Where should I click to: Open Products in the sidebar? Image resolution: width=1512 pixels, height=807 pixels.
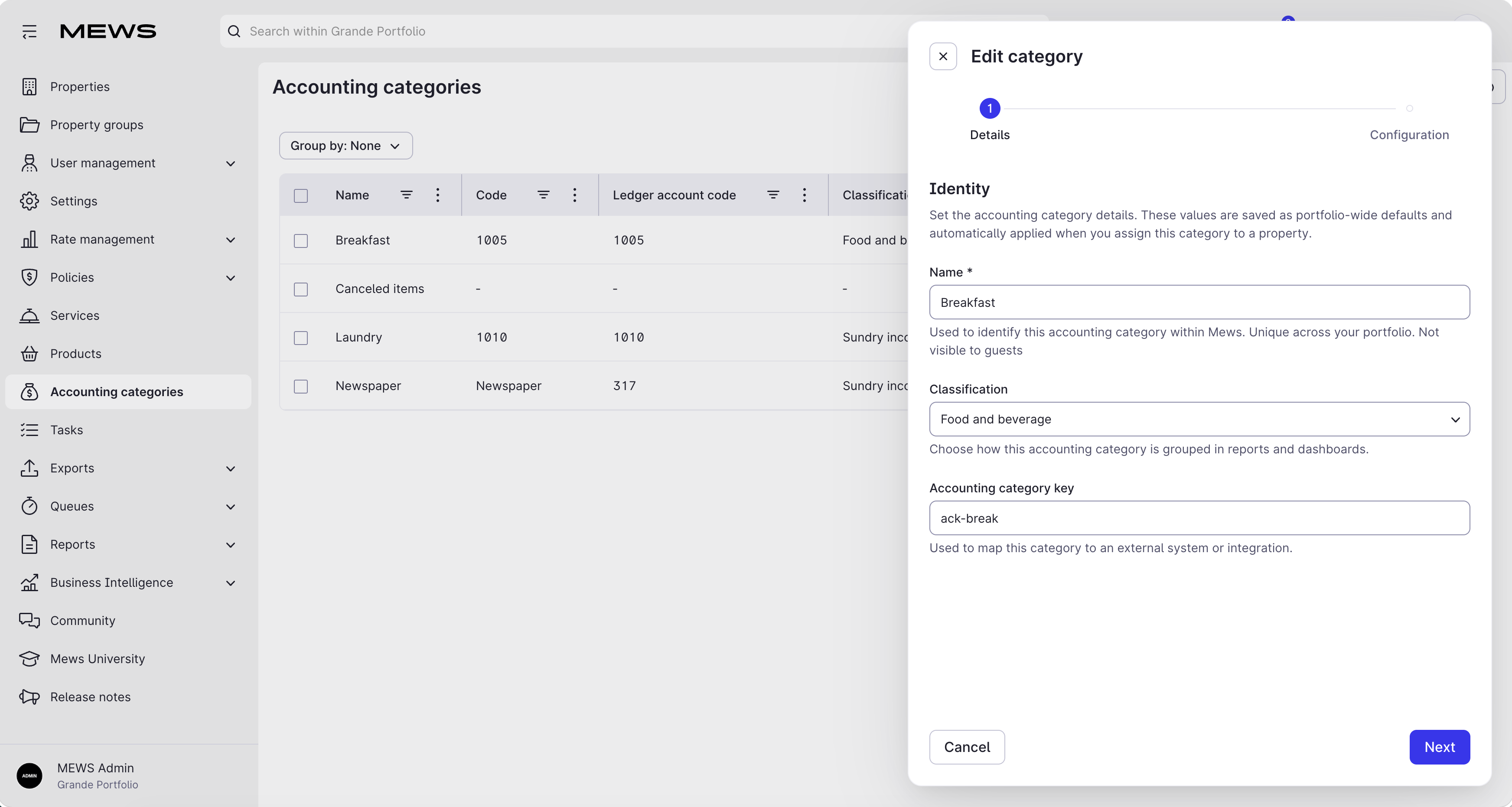coord(128,354)
